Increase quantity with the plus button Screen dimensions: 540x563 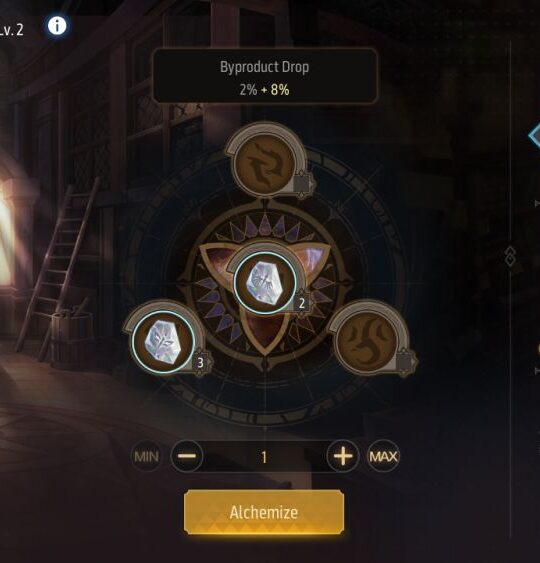(x=343, y=456)
